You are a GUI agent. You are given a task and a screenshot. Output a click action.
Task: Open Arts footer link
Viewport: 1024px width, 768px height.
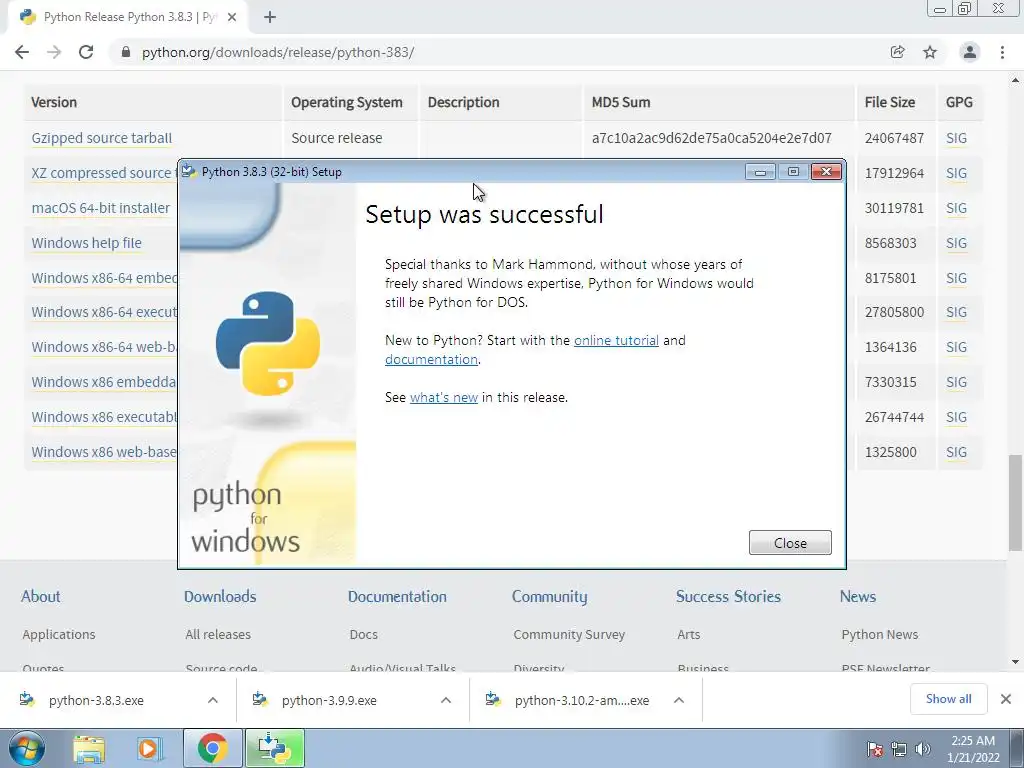[688, 634]
